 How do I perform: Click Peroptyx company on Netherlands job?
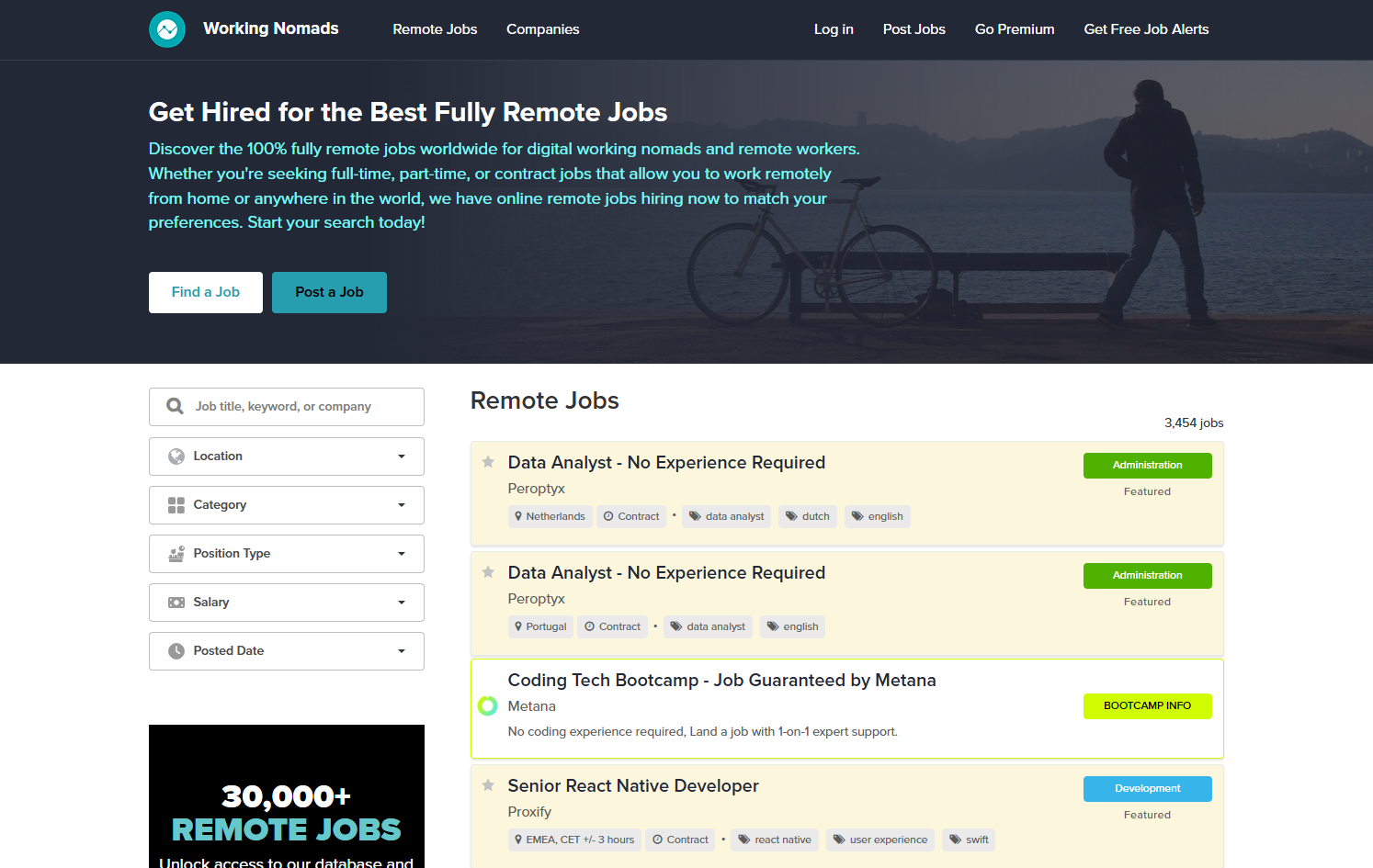537,489
